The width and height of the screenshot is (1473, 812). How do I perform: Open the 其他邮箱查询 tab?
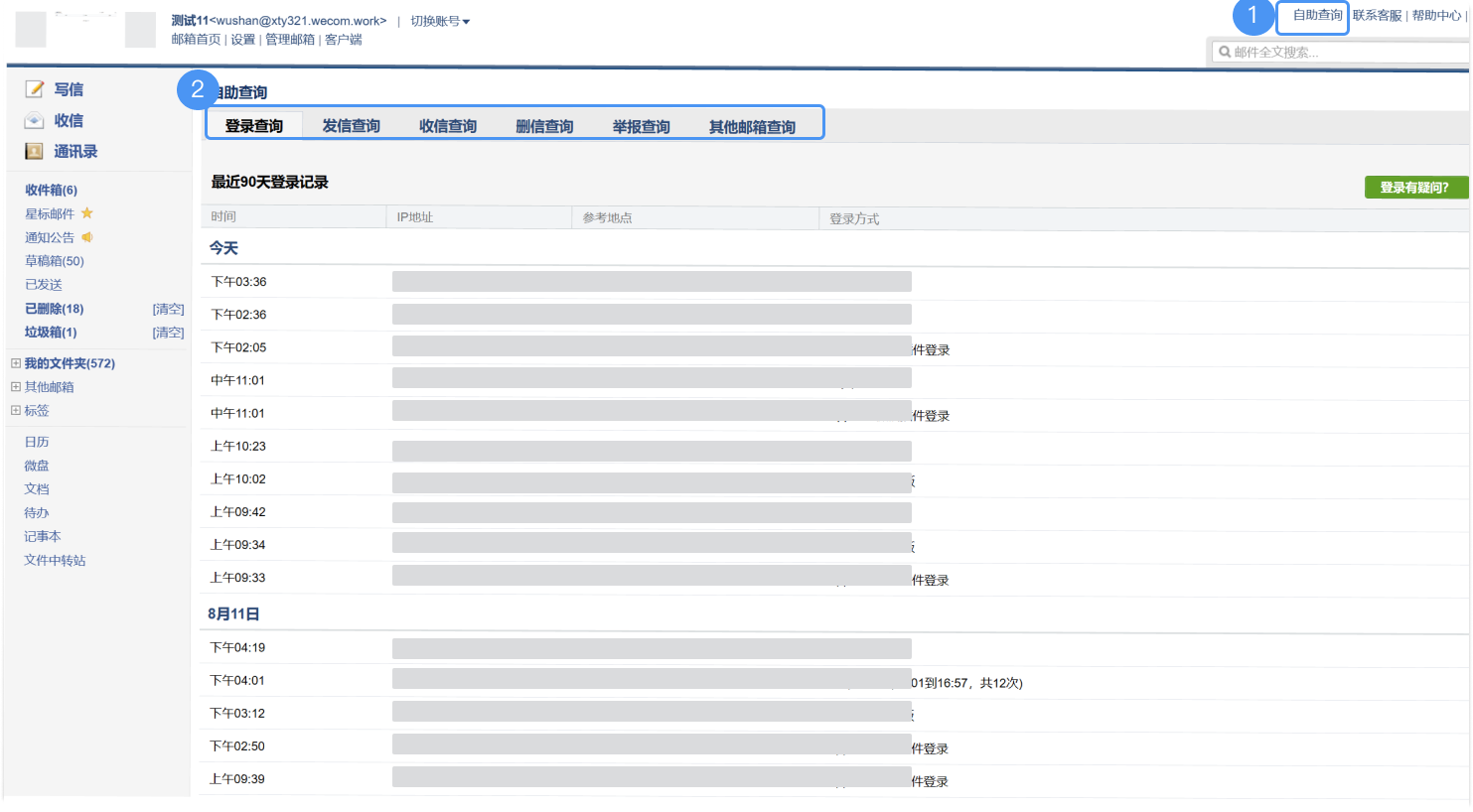coord(752,127)
